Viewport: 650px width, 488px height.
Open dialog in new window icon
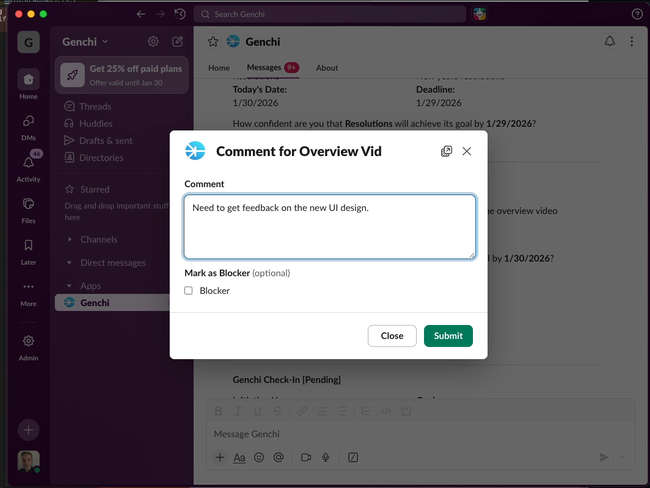446,151
